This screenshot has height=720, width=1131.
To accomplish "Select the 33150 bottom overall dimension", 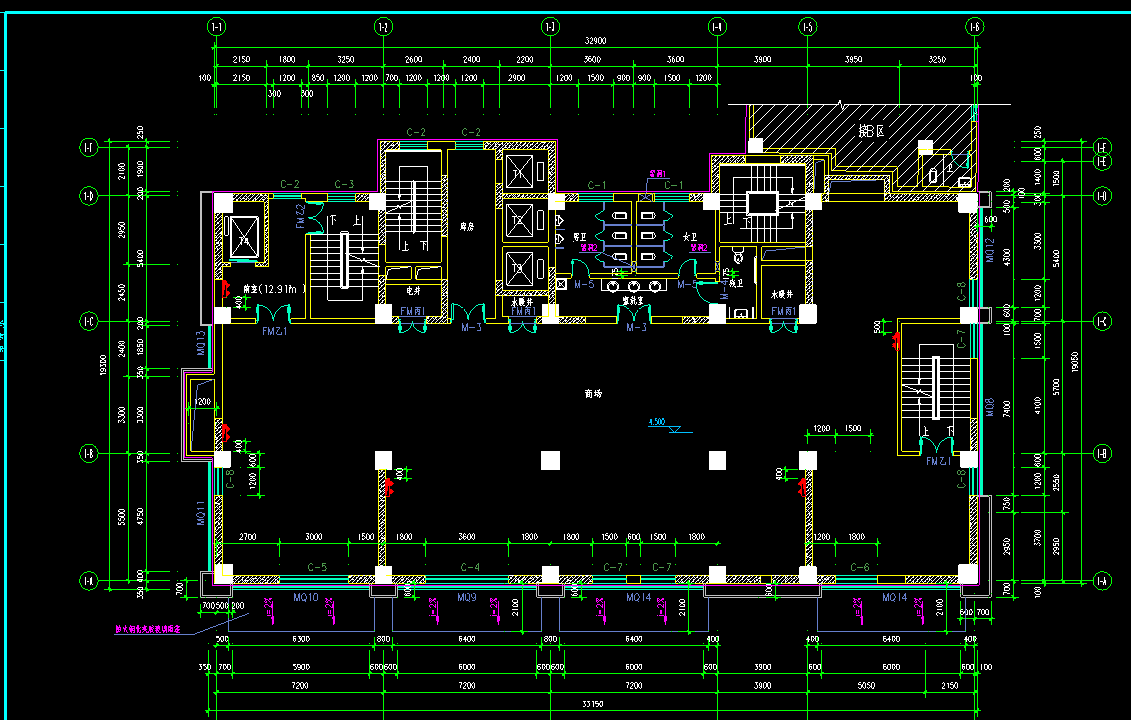I will [596, 705].
